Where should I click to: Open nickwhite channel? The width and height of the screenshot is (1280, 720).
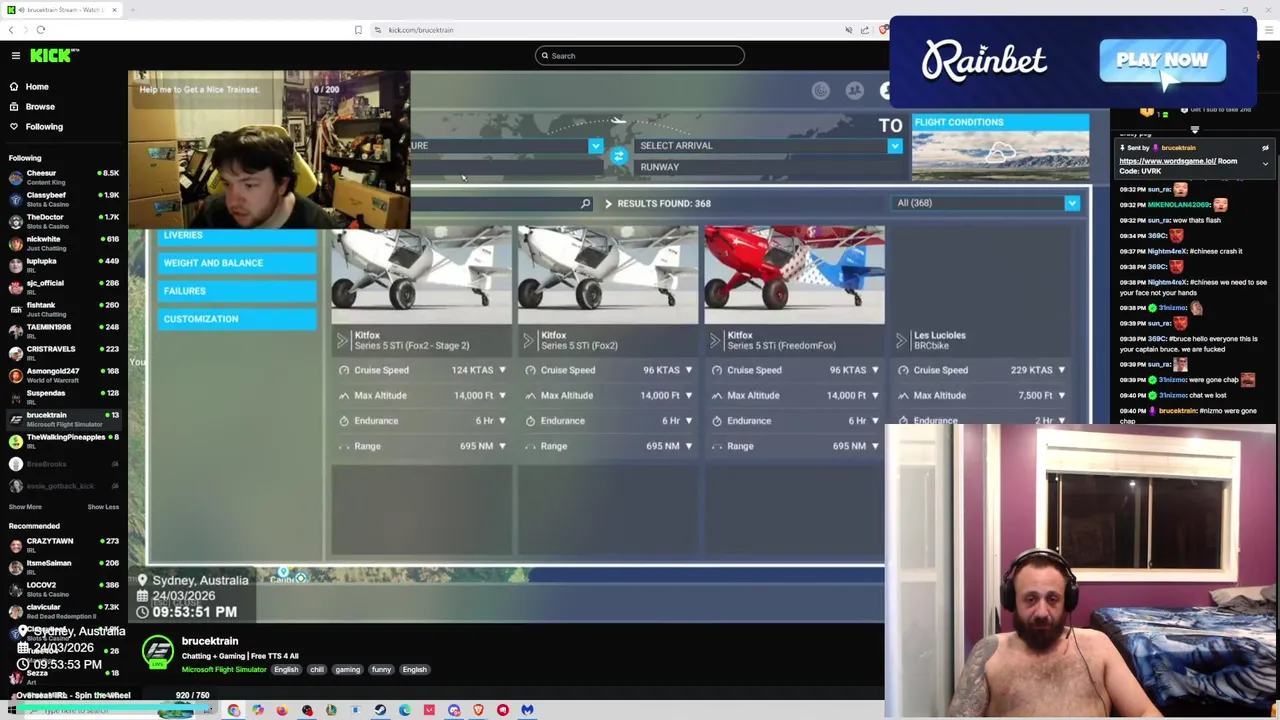(x=62, y=243)
